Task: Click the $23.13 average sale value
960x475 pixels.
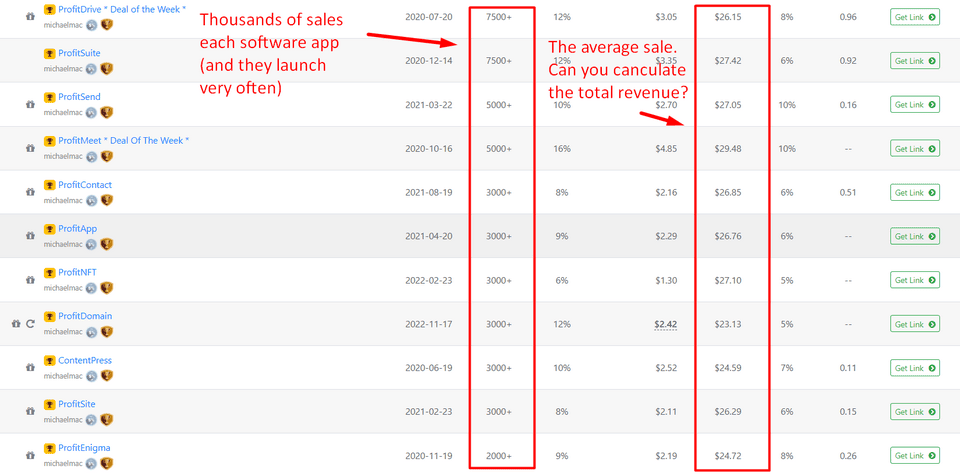Action: coord(728,324)
